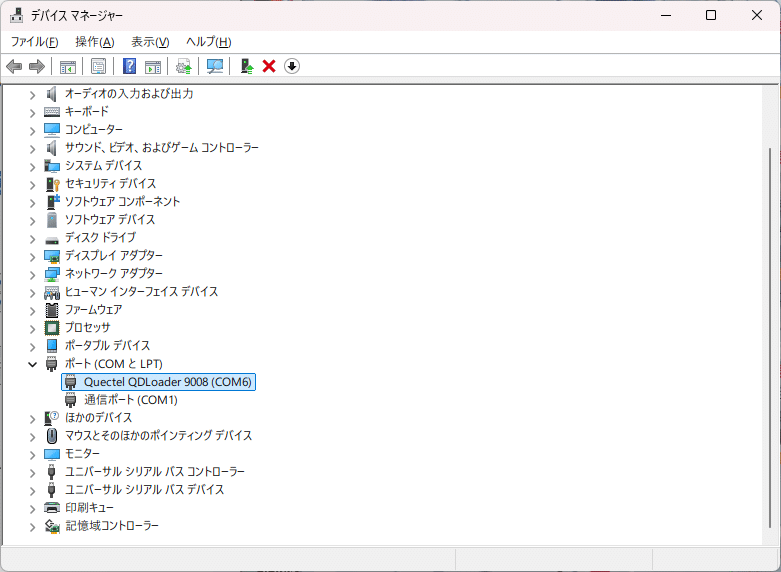Select the プロセッサ category label
This screenshot has width=781, height=572.
tap(88, 328)
